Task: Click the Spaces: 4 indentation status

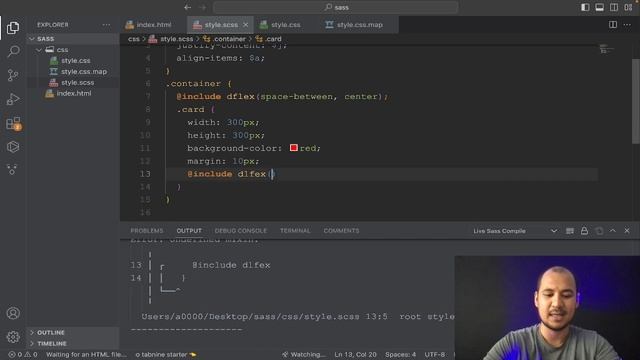Action: point(400,355)
